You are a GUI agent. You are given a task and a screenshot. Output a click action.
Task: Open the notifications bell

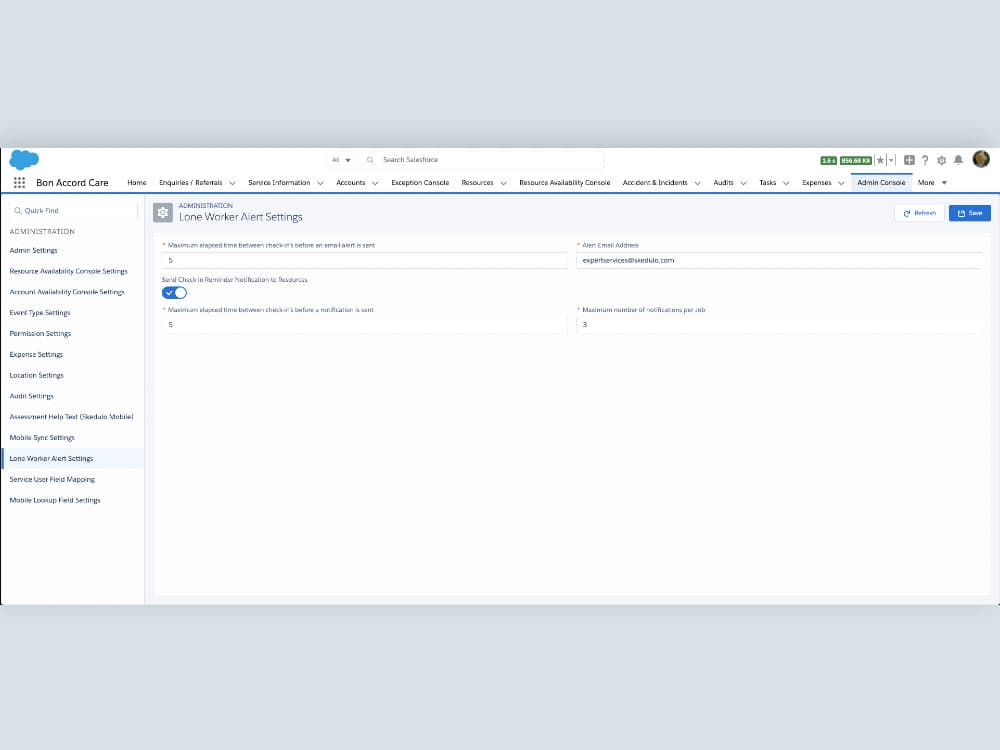[x=958, y=160]
